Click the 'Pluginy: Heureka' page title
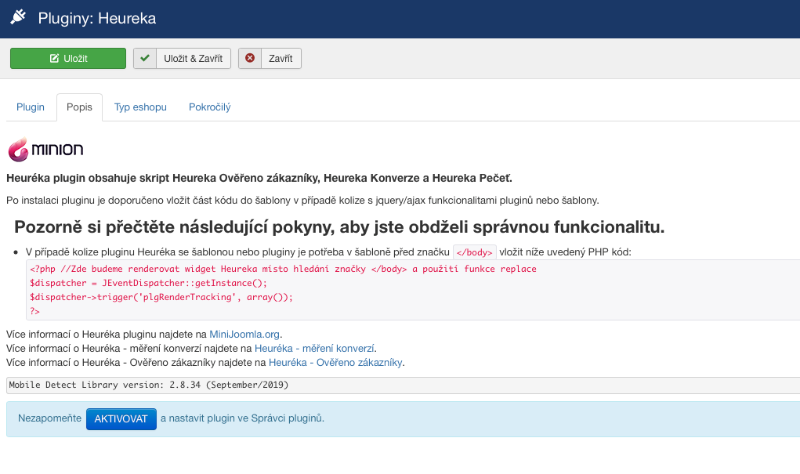The height and width of the screenshot is (474, 800). 97,18
